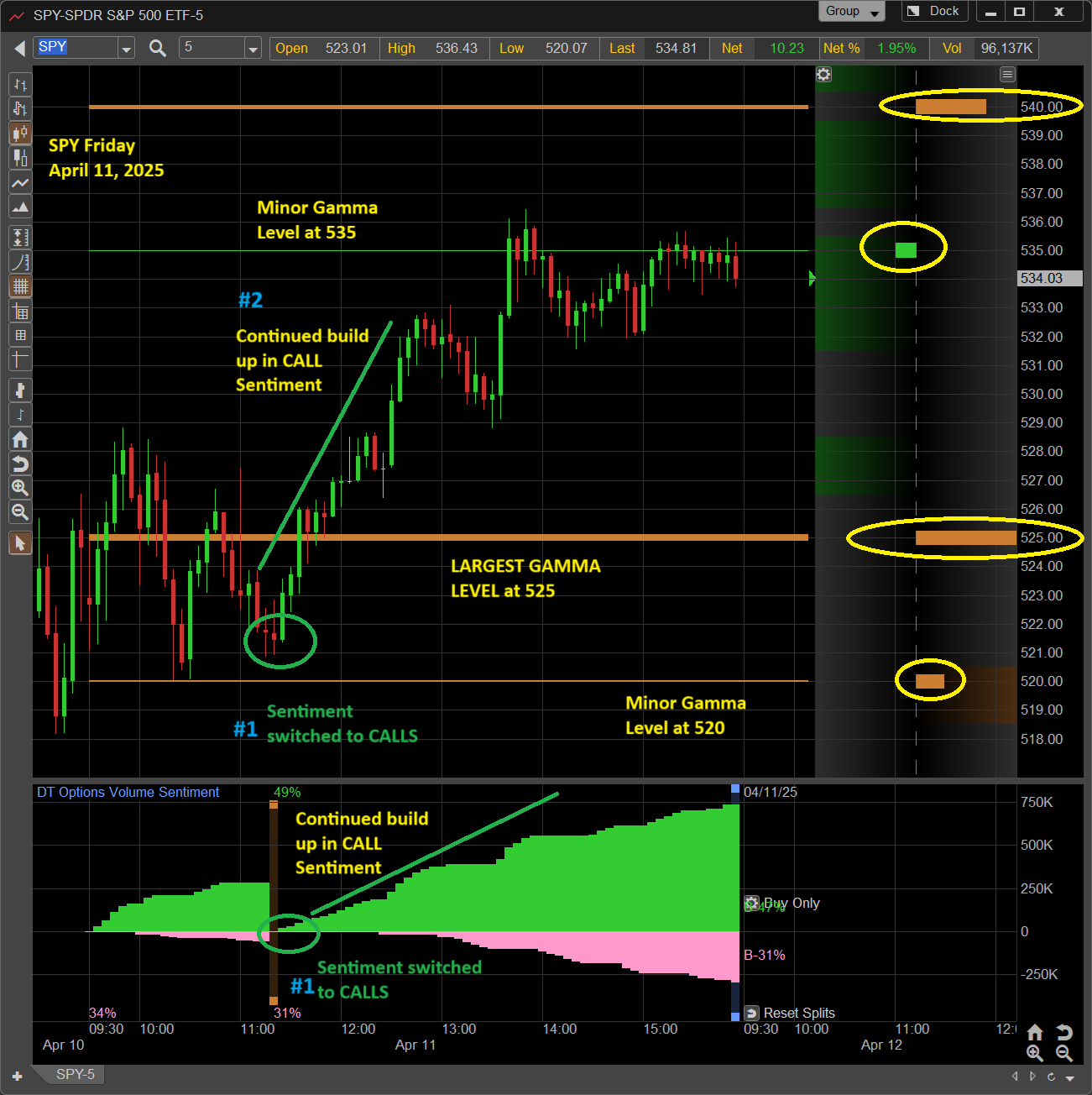Select the OHLC bar chart type icon
Viewport: 1092px width, 1095px height.
pos(20,85)
